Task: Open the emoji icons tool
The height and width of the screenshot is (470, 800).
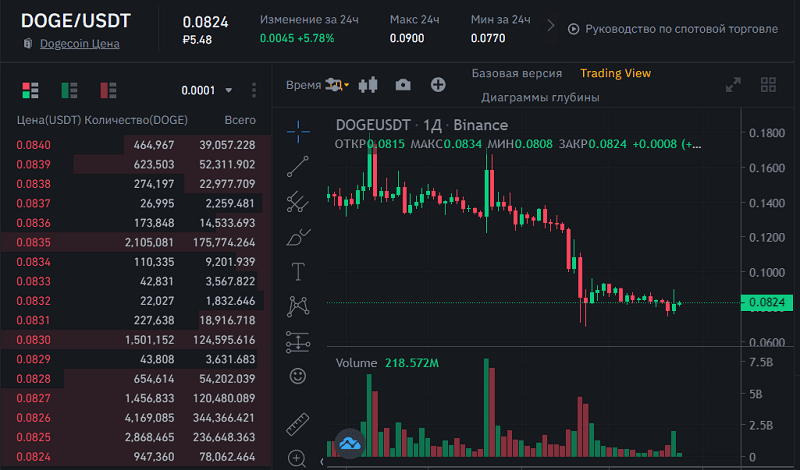Action: coord(298,376)
